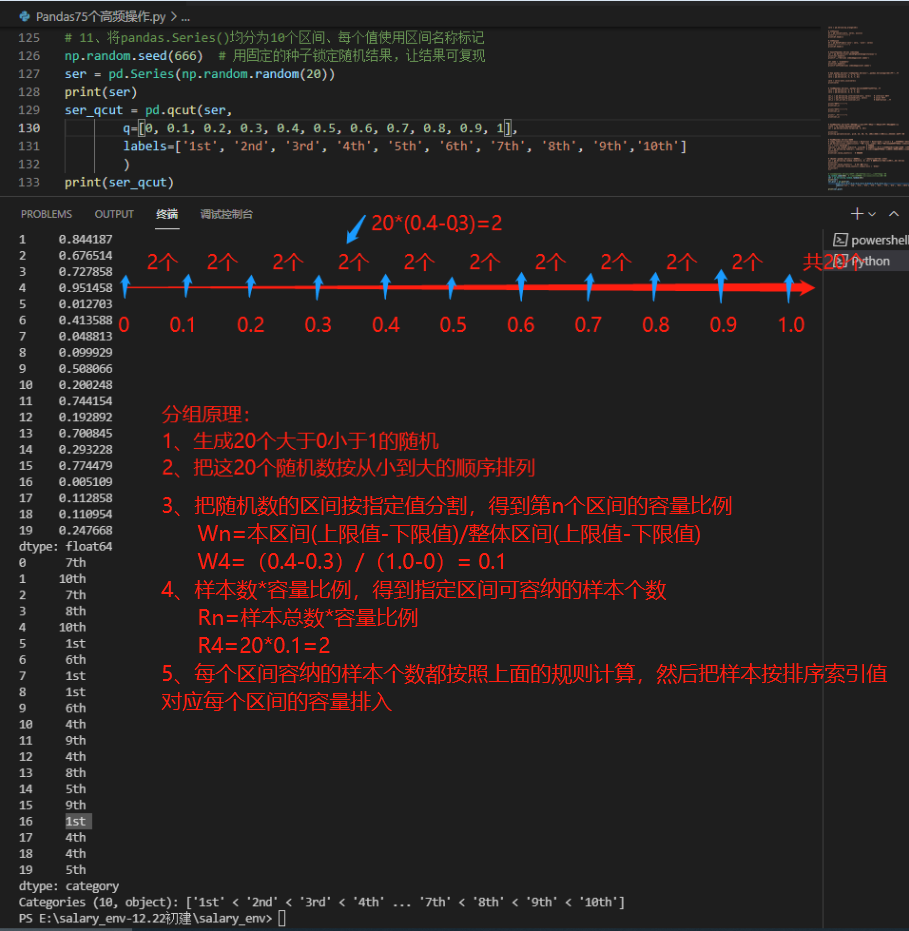Click the dtype: float64 line
Viewport: 909px width, 931px height.
coord(65,547)
